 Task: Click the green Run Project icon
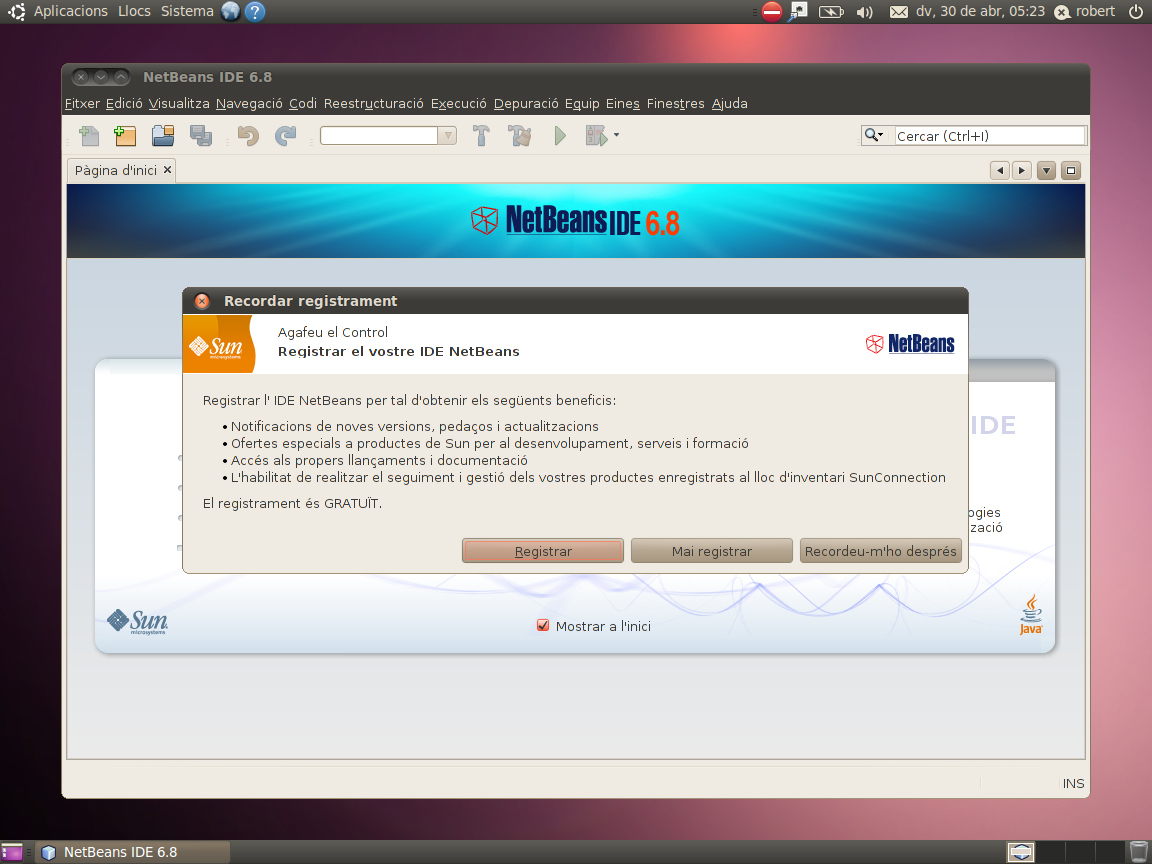(x=560, y=136)
